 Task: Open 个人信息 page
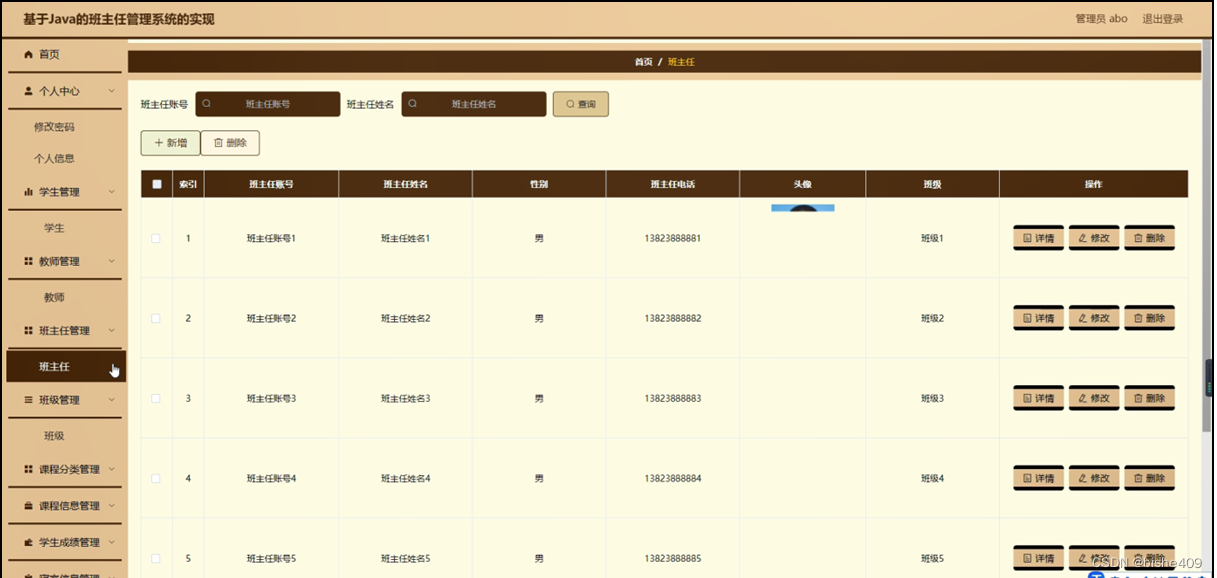point(54,158)
